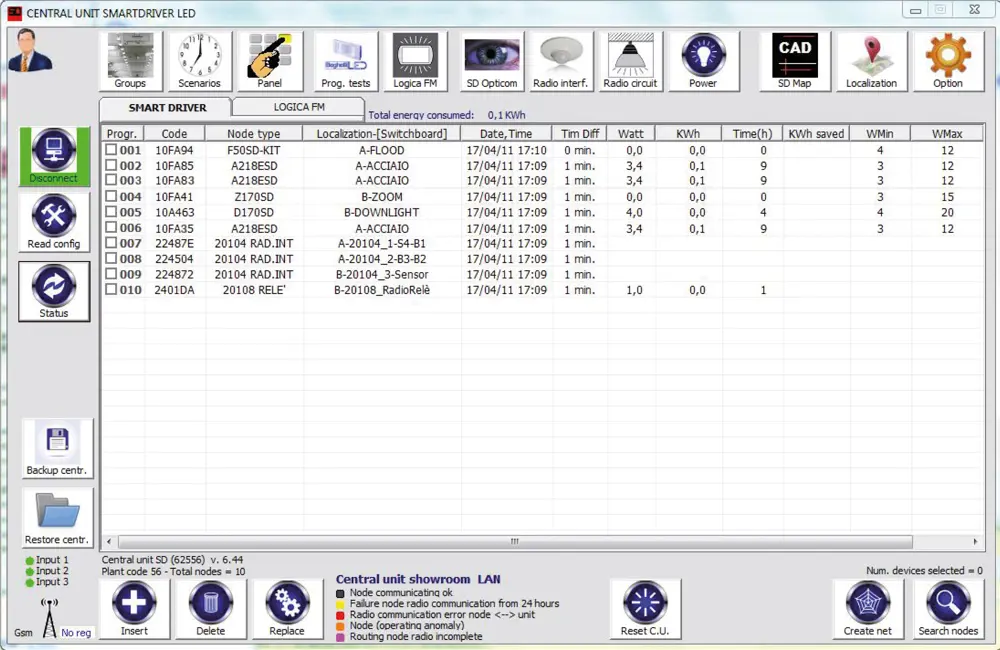
Task: Switch to the LOGICA FM tab
Action: (x=297, y=106)
